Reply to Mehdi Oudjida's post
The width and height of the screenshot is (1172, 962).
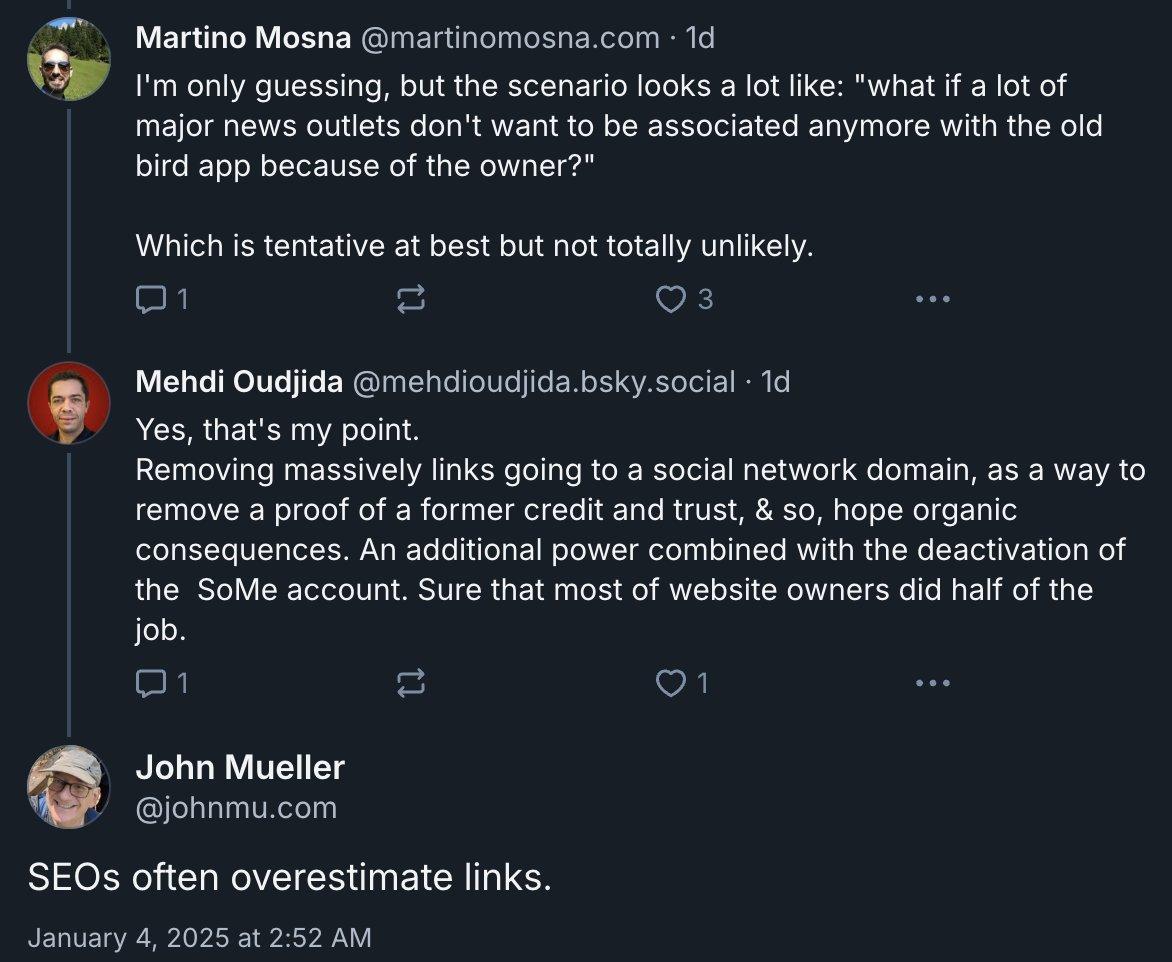pos(150,683)
